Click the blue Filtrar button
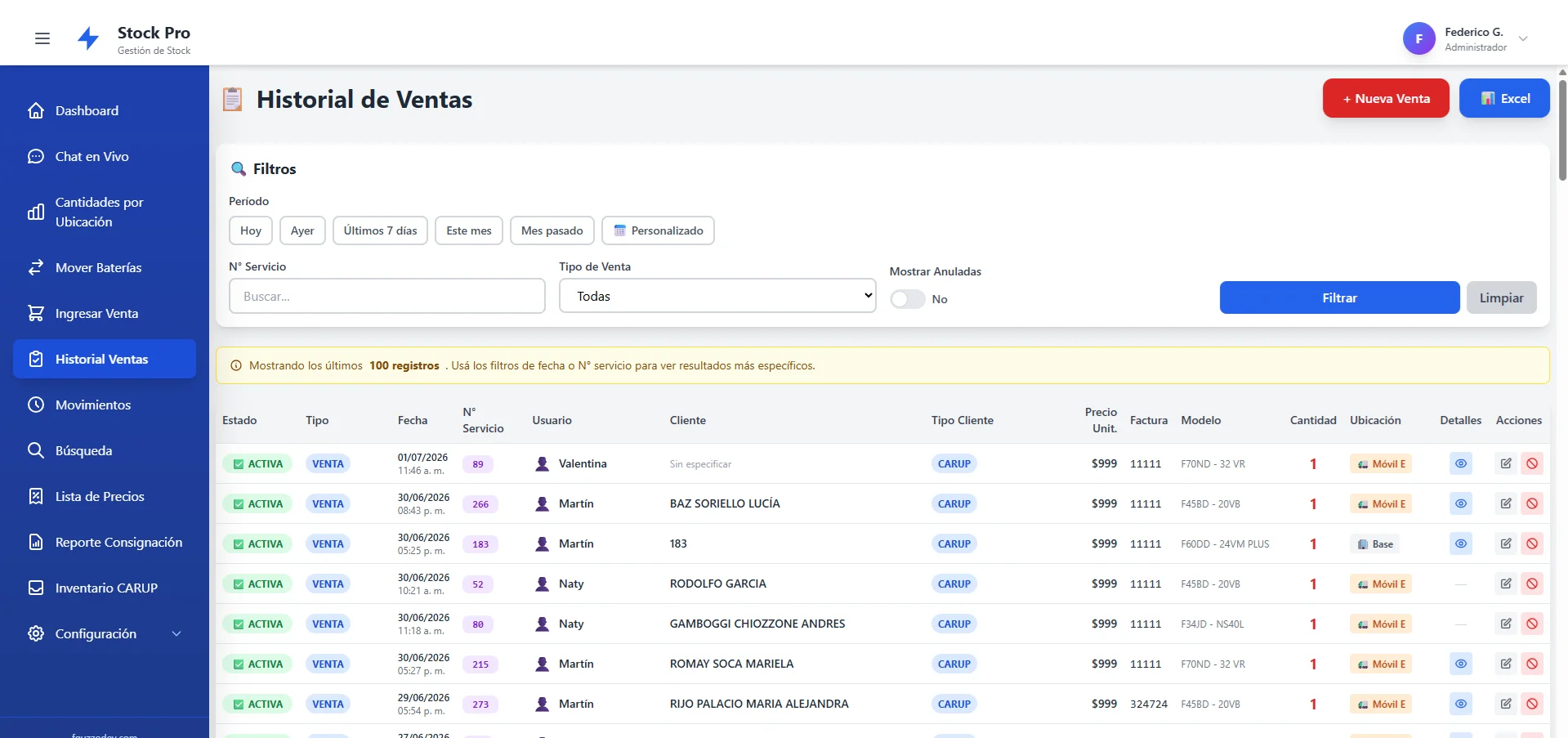 [1339, 297]
